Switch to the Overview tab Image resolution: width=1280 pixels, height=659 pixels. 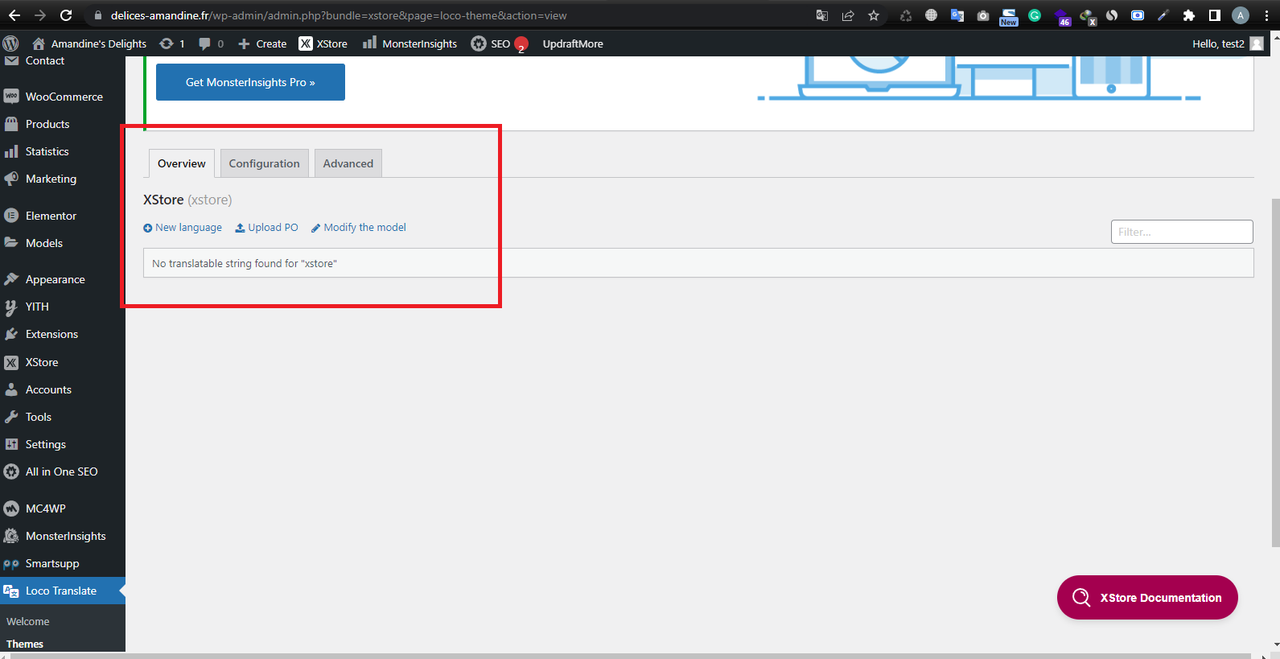tap(181, 163)
